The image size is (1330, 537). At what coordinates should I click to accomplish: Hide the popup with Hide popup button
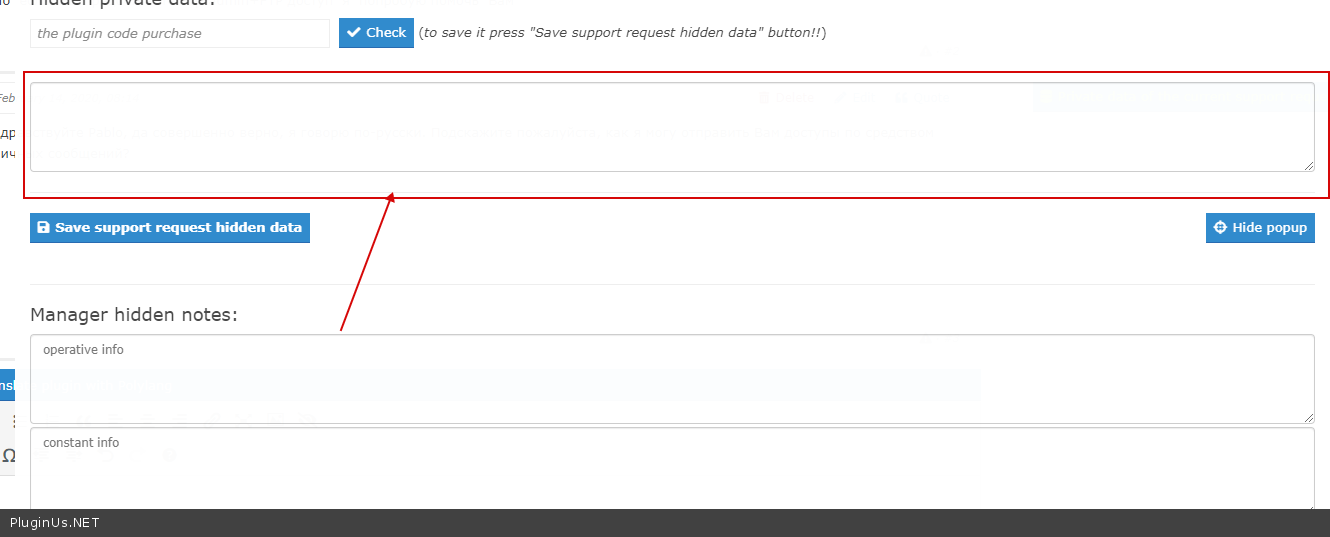click(x=1260, y=228)
